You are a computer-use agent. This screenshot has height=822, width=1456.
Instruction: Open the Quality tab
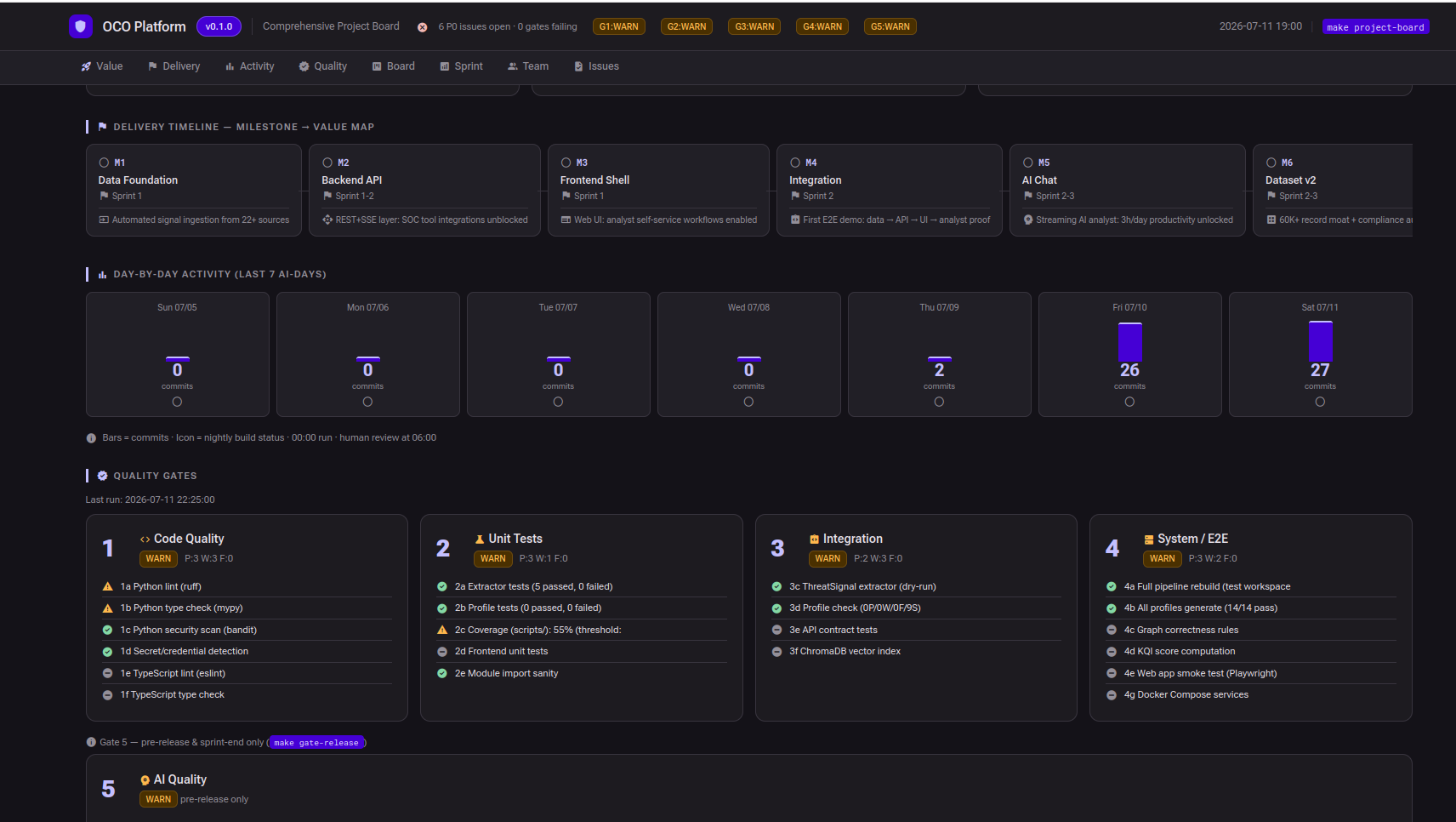[322, 66]
